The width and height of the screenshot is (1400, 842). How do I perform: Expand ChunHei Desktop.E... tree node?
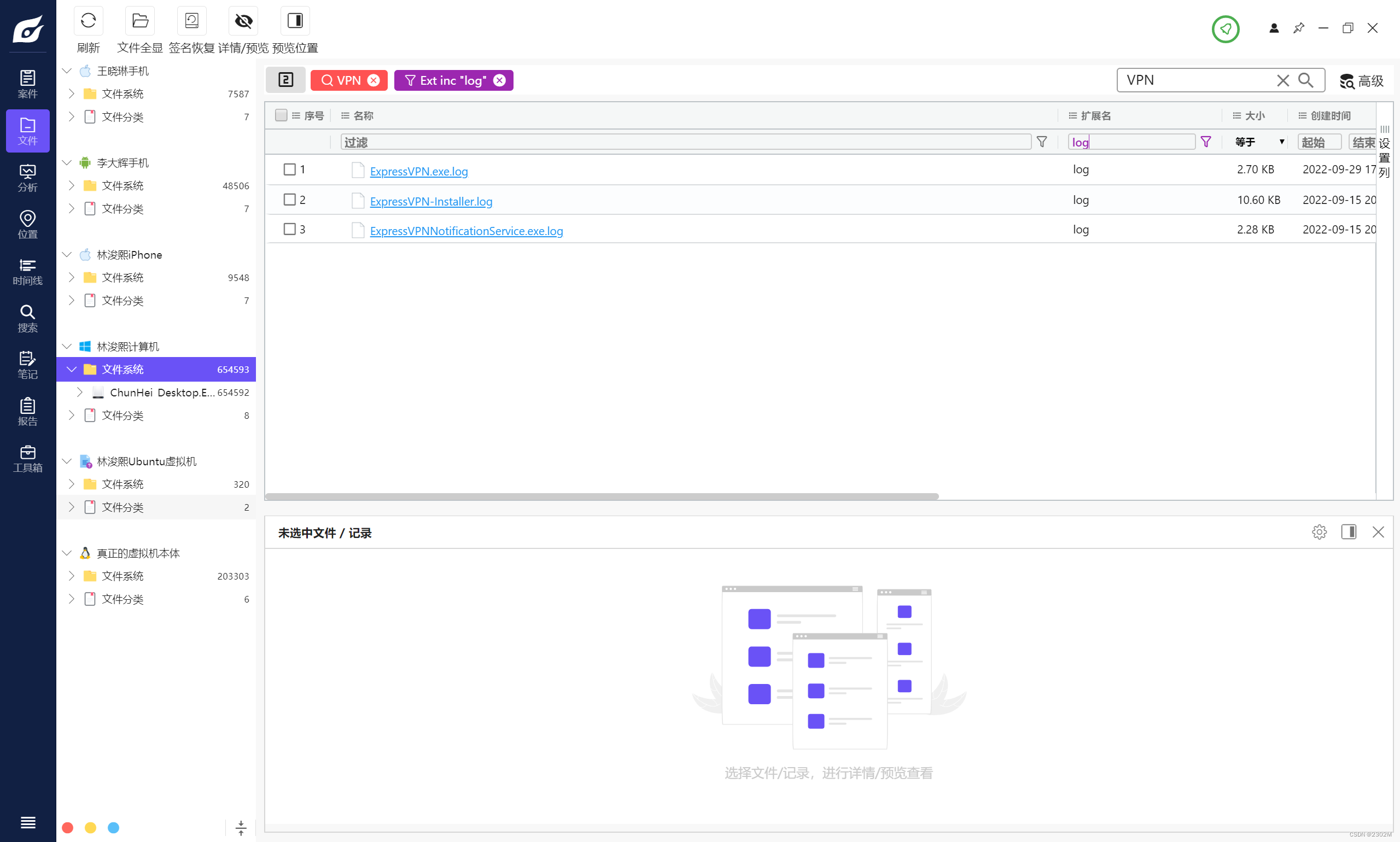pos(80,393)
